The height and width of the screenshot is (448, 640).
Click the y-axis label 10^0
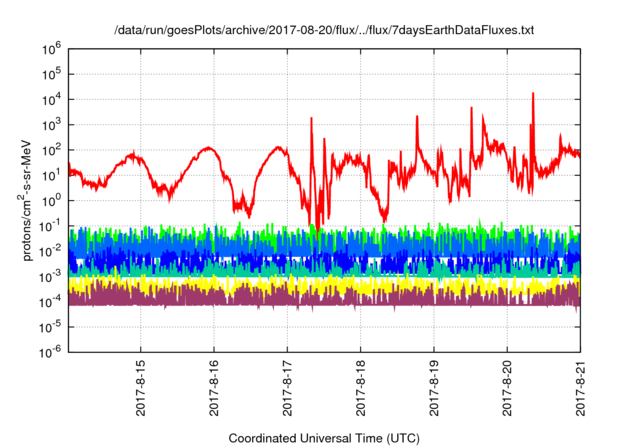(x=51, y=201)
